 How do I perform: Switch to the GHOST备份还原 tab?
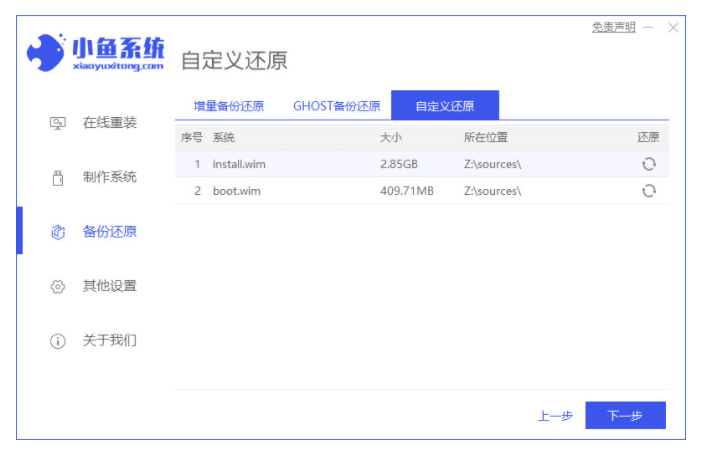336,106
